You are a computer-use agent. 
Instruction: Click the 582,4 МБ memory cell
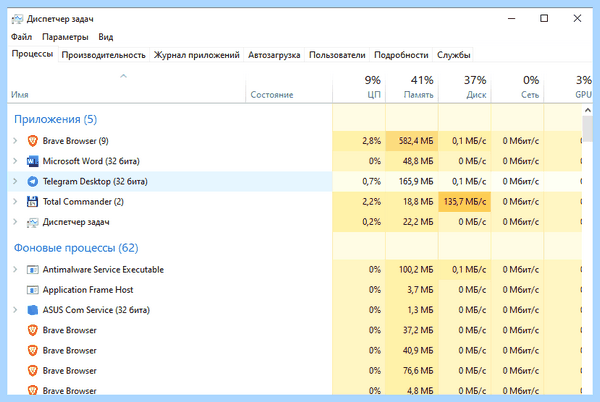412,141
